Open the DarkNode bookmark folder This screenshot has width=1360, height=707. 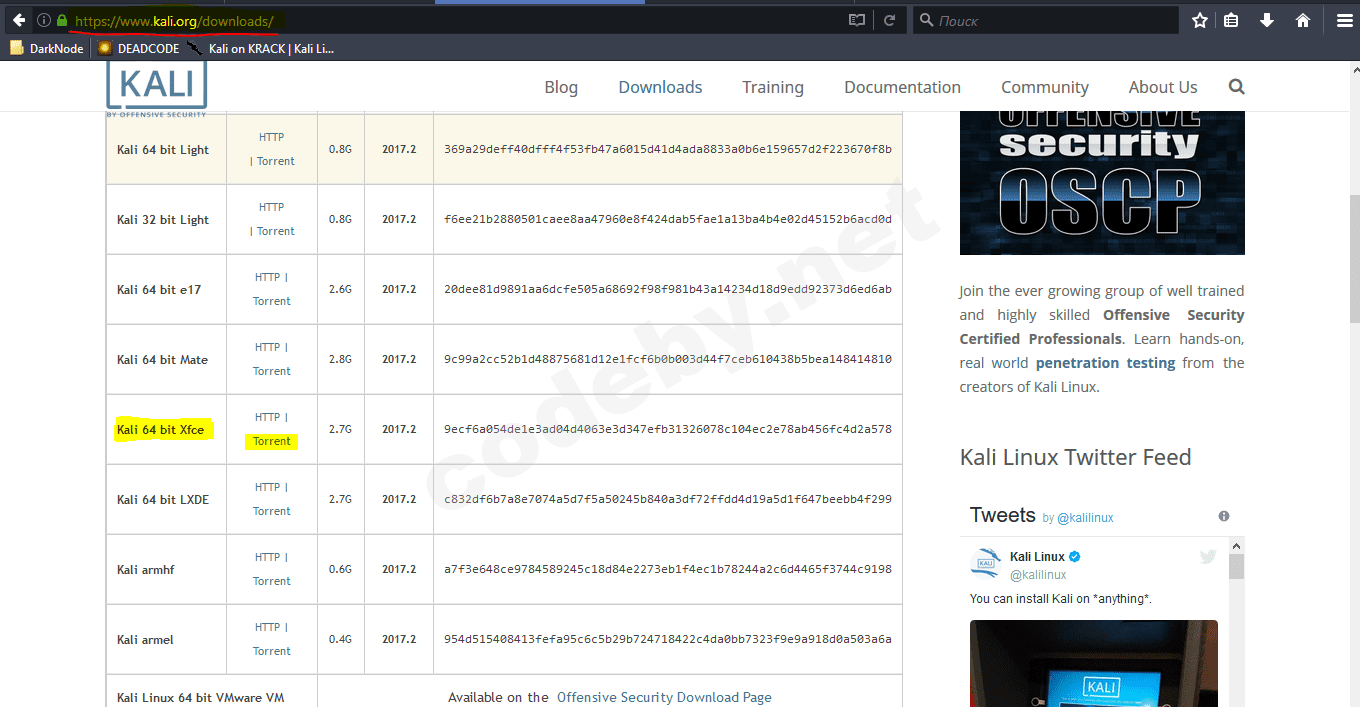(x=47, y=48)
